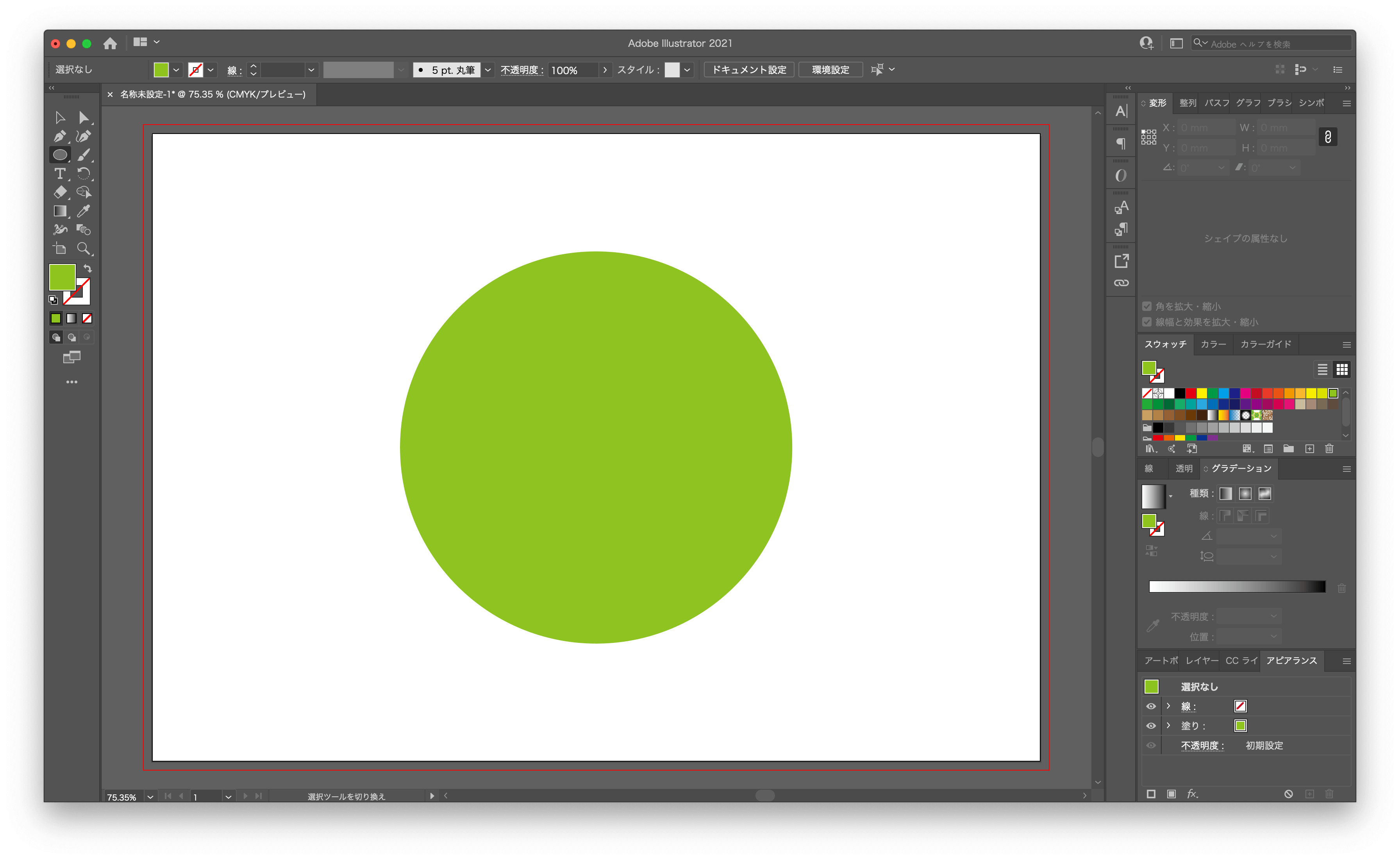Click the large green Fill swatch in toolbar
The image size is (1400, 860).
click(x=62, y=277)
